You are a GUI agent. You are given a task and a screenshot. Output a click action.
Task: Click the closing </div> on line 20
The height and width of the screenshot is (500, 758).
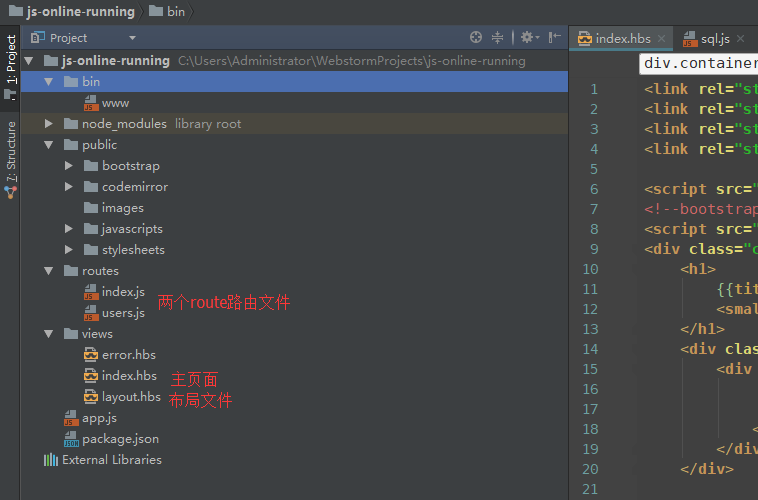point(707,469)
